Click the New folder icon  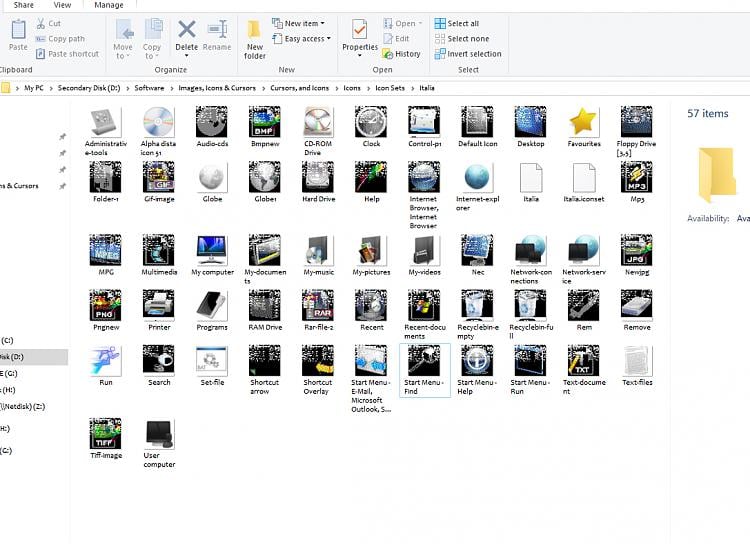click(254, 30)
